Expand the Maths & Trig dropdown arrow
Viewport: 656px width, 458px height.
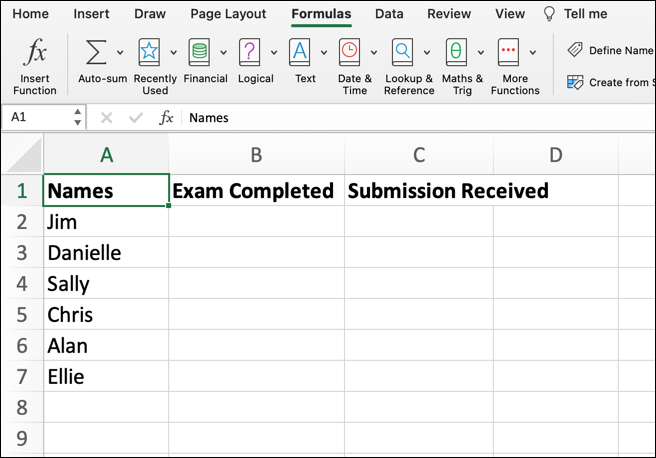[x=481, y=52]
